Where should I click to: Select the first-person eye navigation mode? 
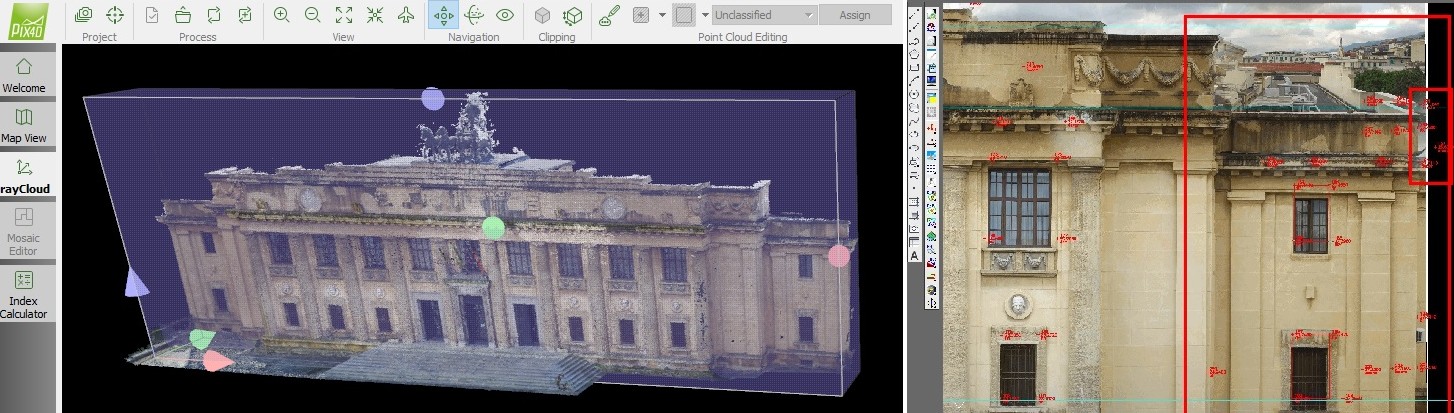pos(505,15)
